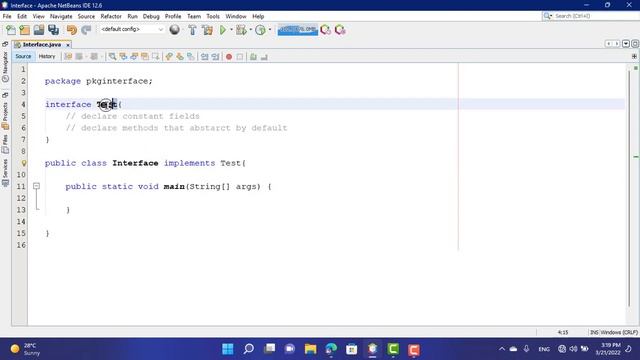Image resolution: width=640 pixels, height=360 pixels.
Task: Open the Tools menu
Action: (213, 16)
